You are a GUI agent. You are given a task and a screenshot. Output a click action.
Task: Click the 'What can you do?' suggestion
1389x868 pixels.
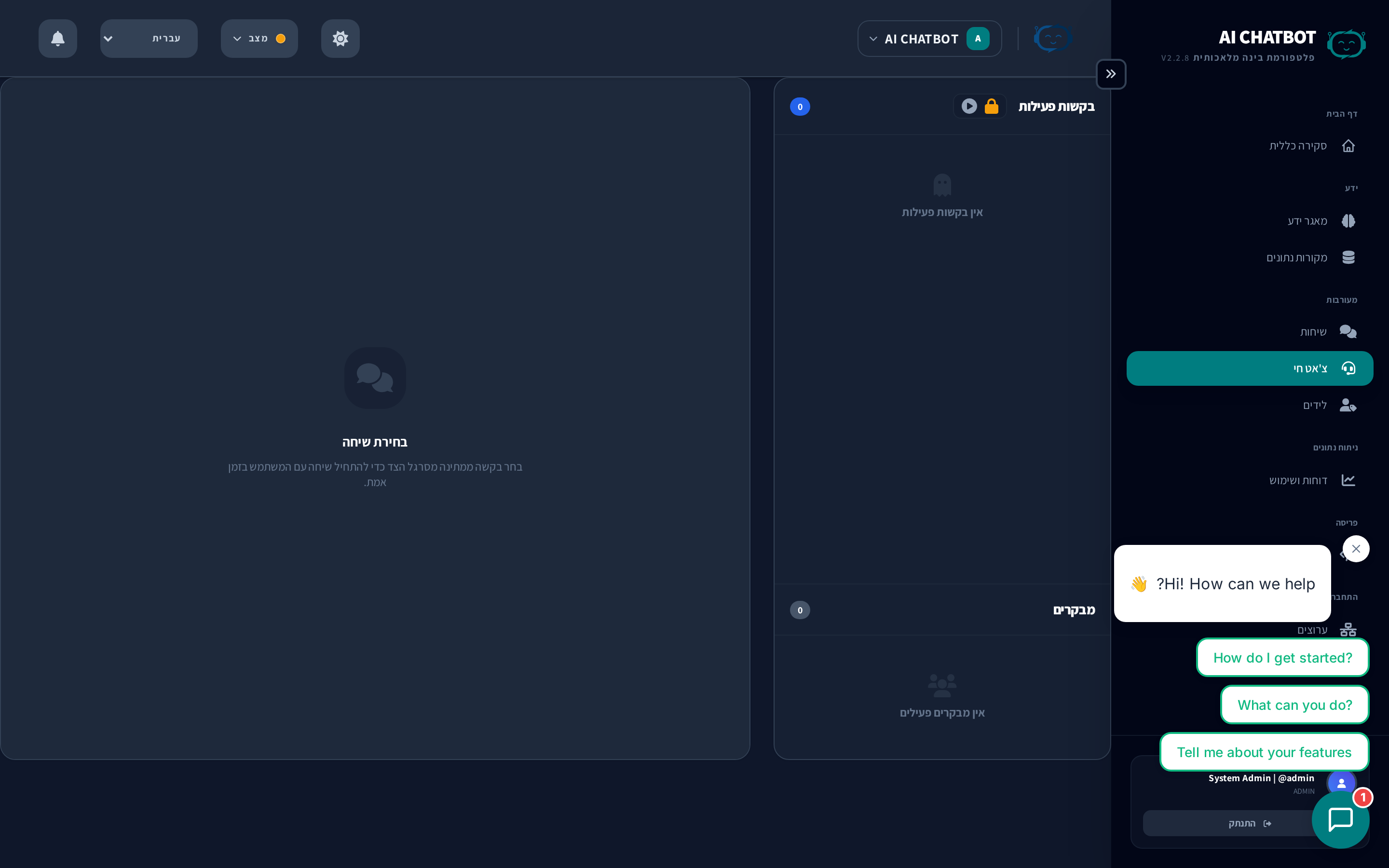click(1294, 705)
